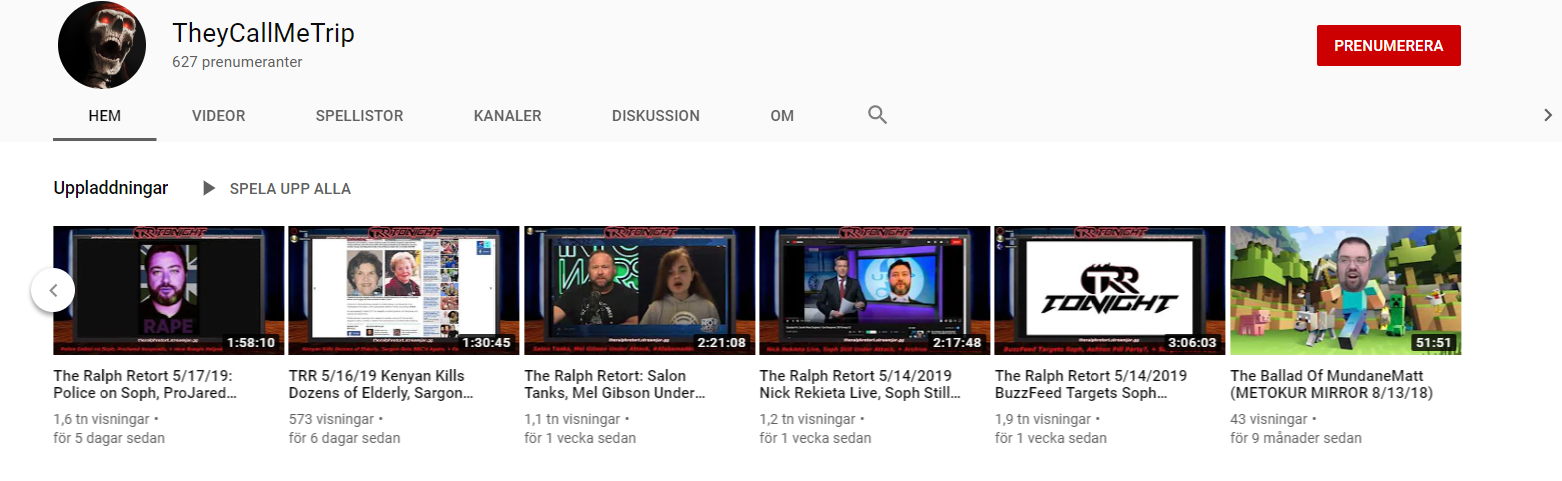Click för 9 månader sedan text
Viewport: 1562px width, 481px height.
[x=1296, y=438]
